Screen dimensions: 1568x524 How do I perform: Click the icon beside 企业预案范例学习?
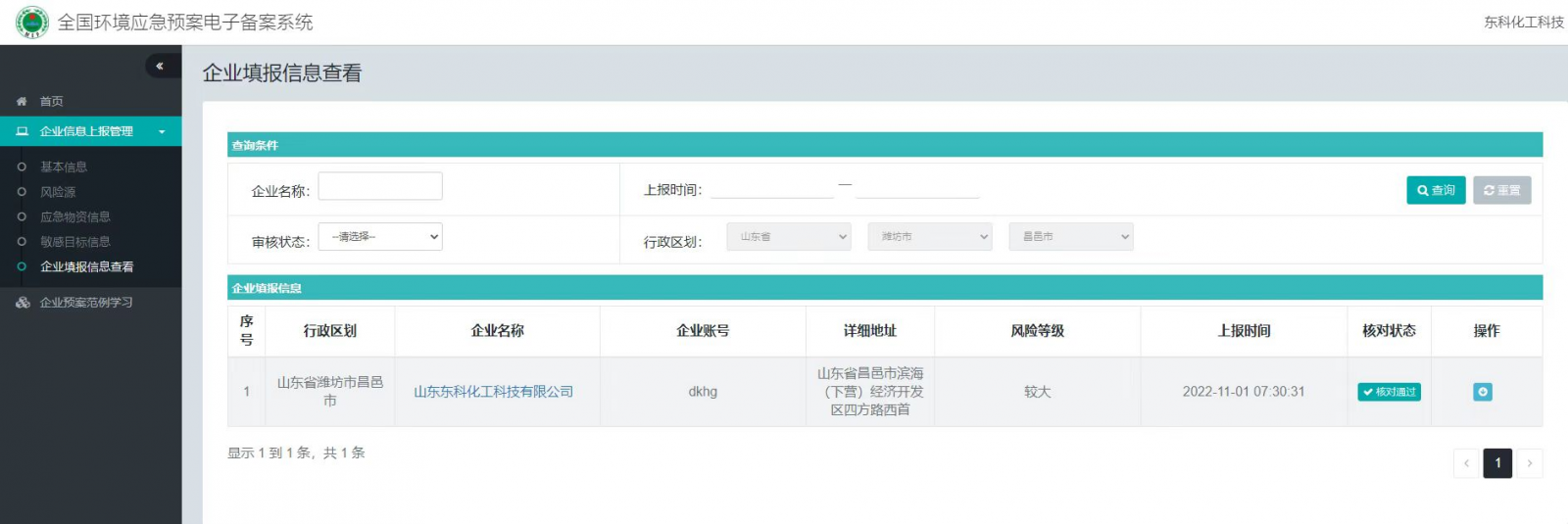pyautogui.click(x=23, y=303)
